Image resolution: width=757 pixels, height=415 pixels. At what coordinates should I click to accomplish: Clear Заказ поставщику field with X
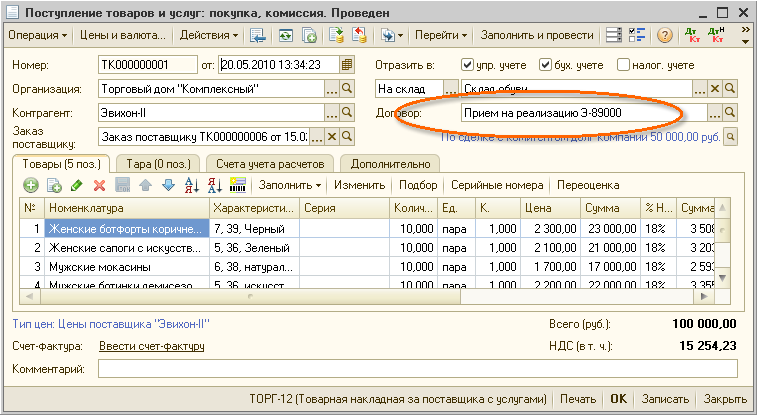click(x=332, y=137)
